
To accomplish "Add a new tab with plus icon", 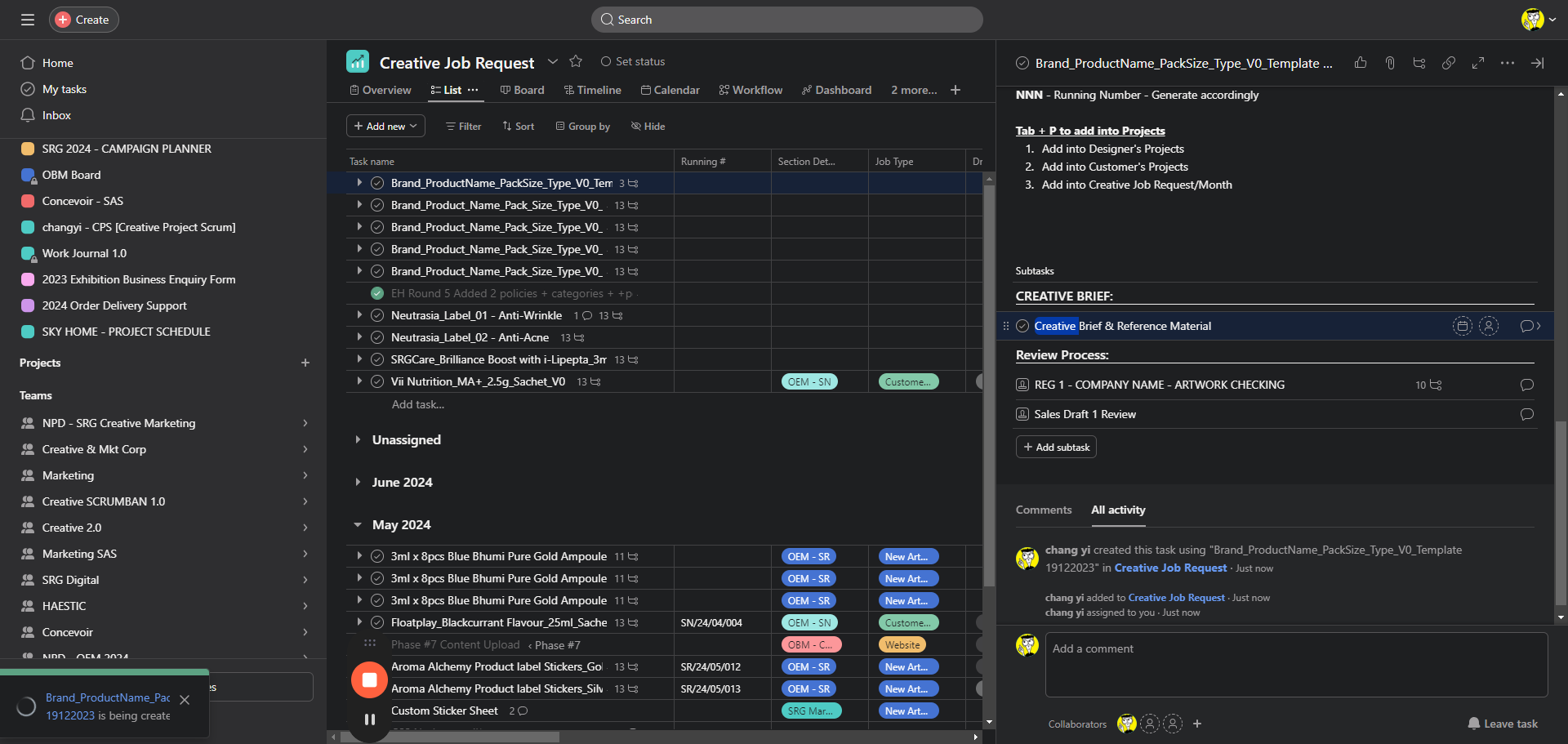I will [955, 90].
